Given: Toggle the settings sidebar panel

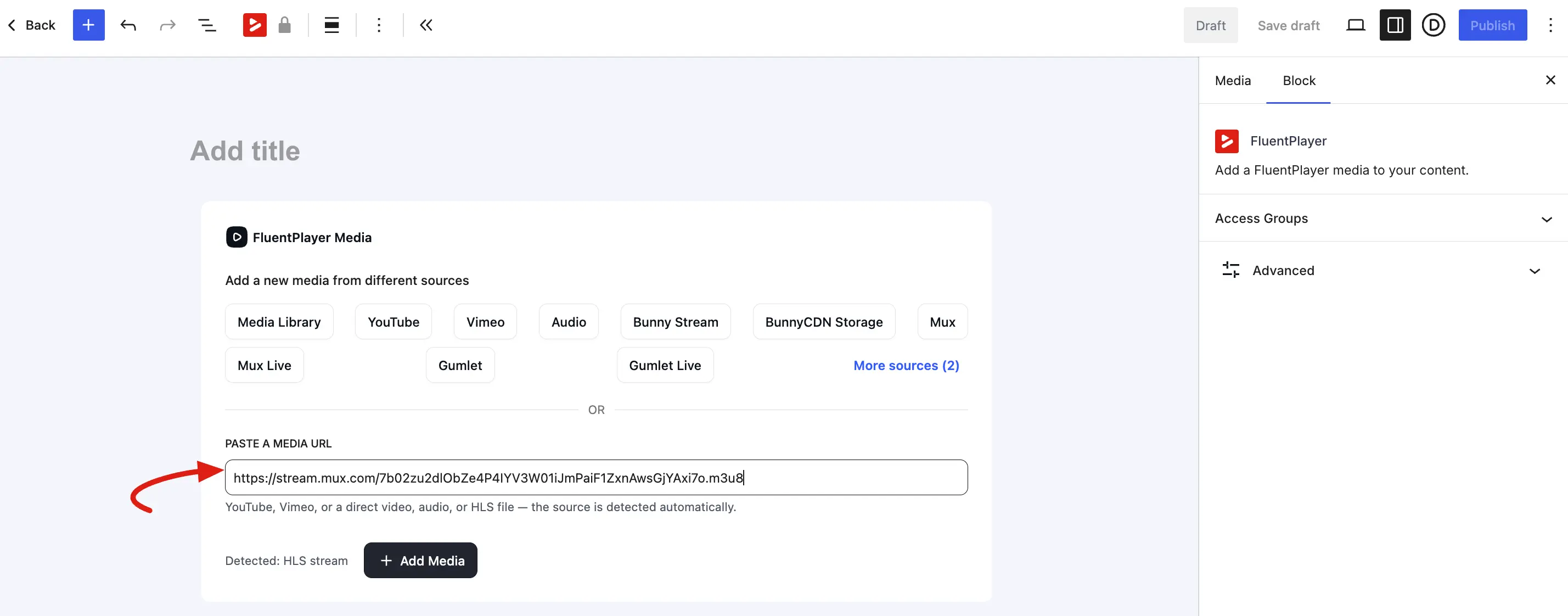Looking at the screenshot, I should (1395, 25).
